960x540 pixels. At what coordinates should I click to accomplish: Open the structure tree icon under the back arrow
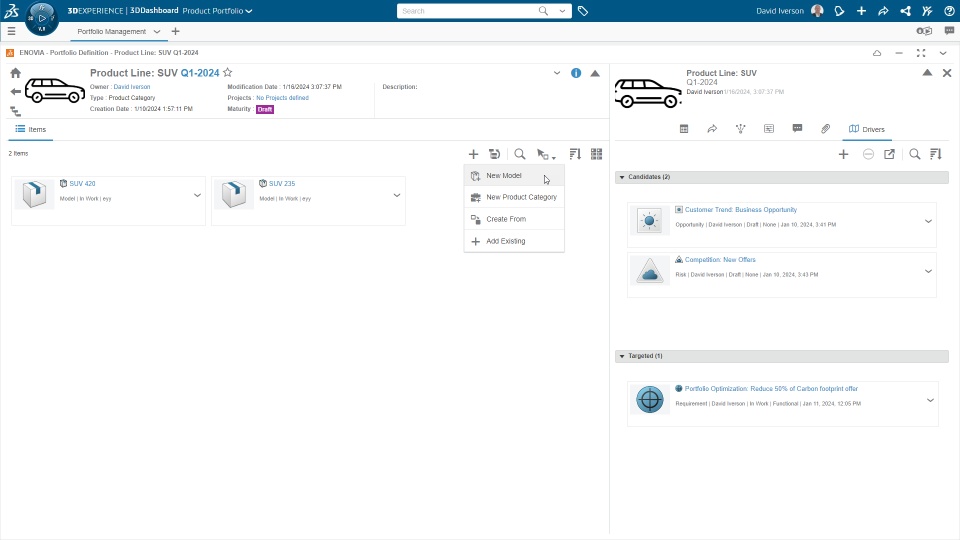tap(15, 111)
